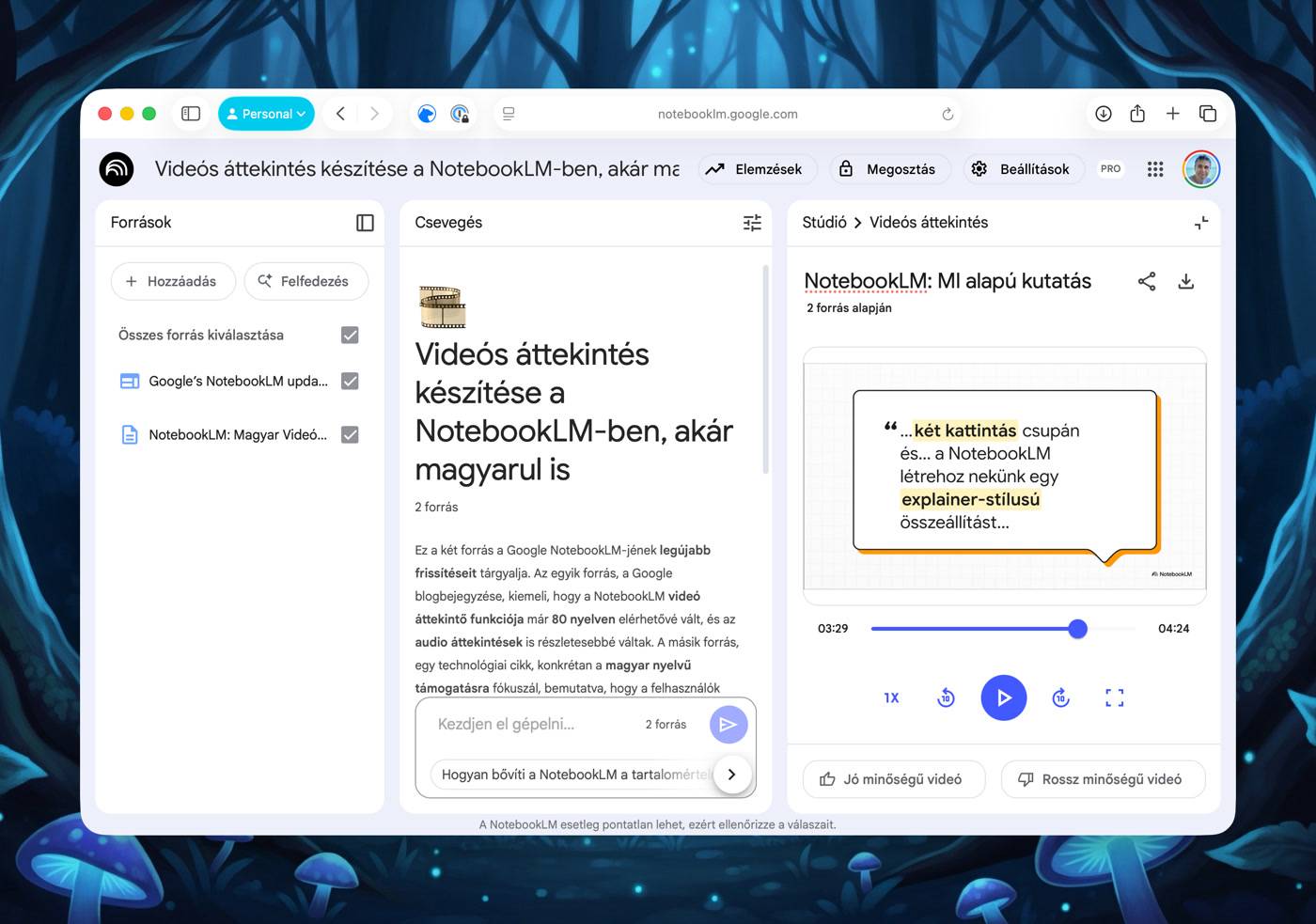Open the Google apps grid
1316x924 pixels.
point(1155,169)
